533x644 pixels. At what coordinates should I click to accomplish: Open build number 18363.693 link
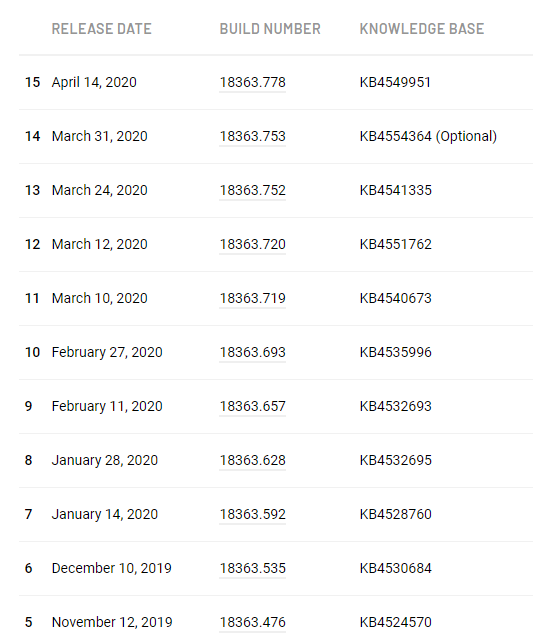[x=253, y=352]
